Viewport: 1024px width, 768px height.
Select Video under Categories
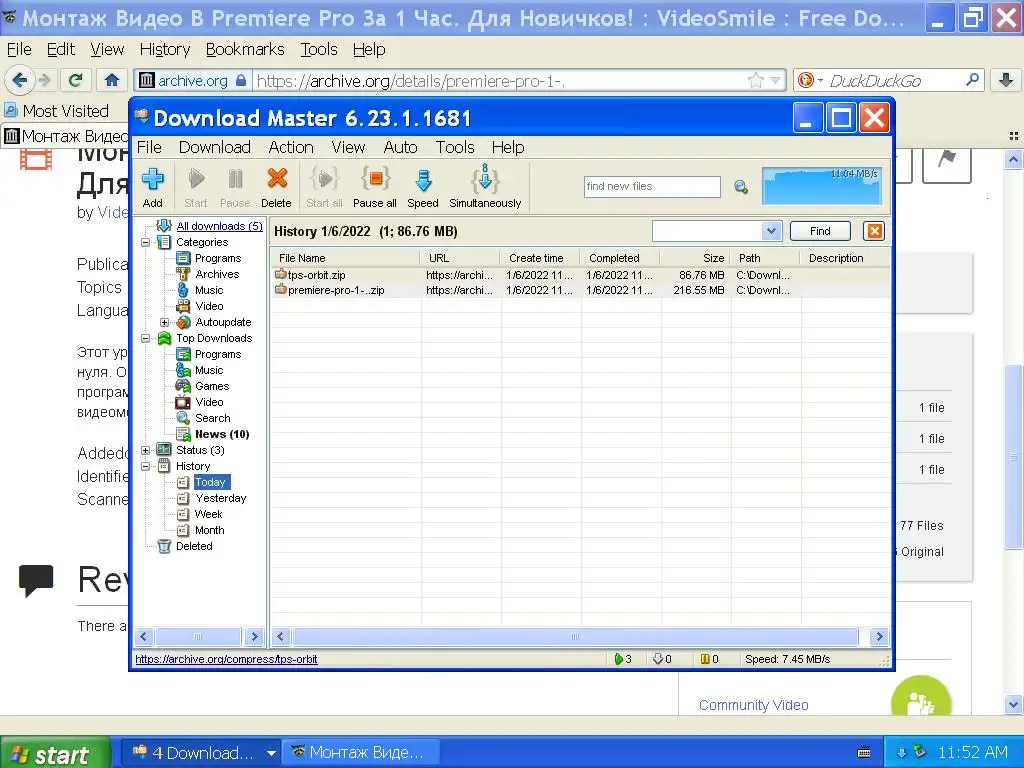209,306
